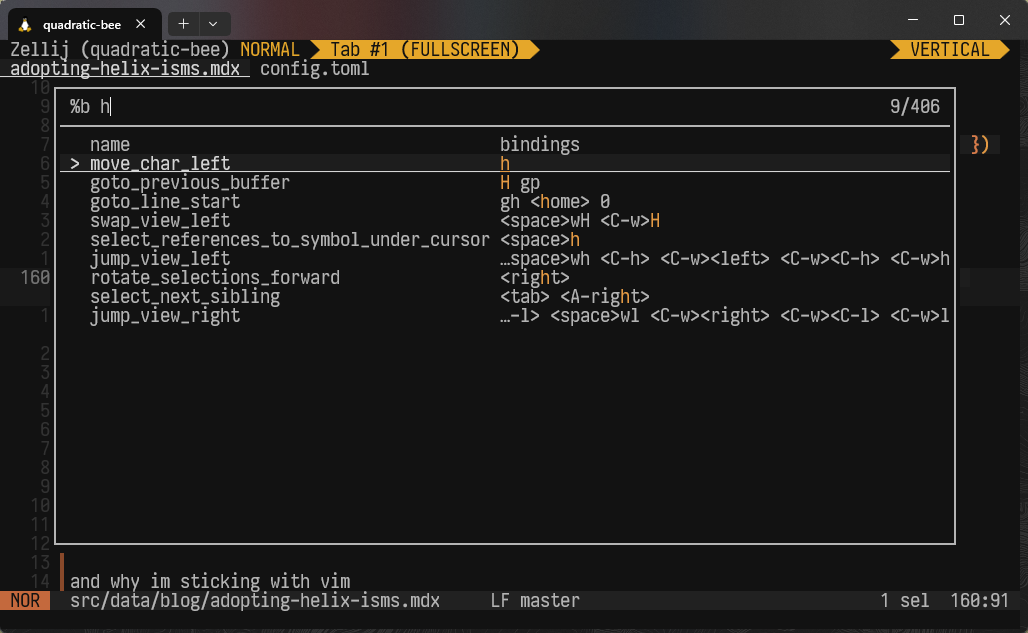Click the '<tab> <A-right>' binding

pyautogui.click(x=574, y=296)
